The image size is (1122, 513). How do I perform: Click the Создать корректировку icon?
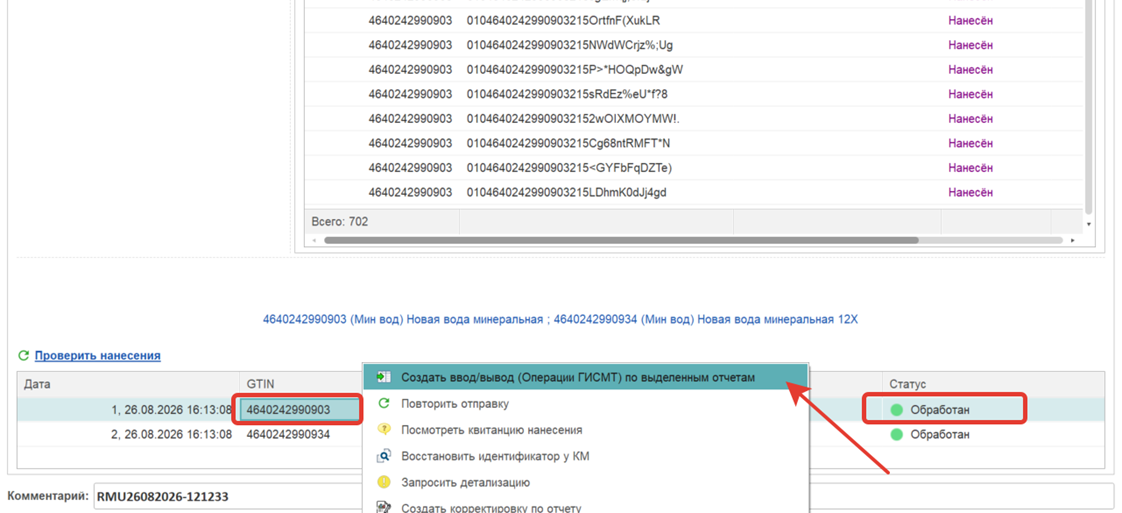384,508
